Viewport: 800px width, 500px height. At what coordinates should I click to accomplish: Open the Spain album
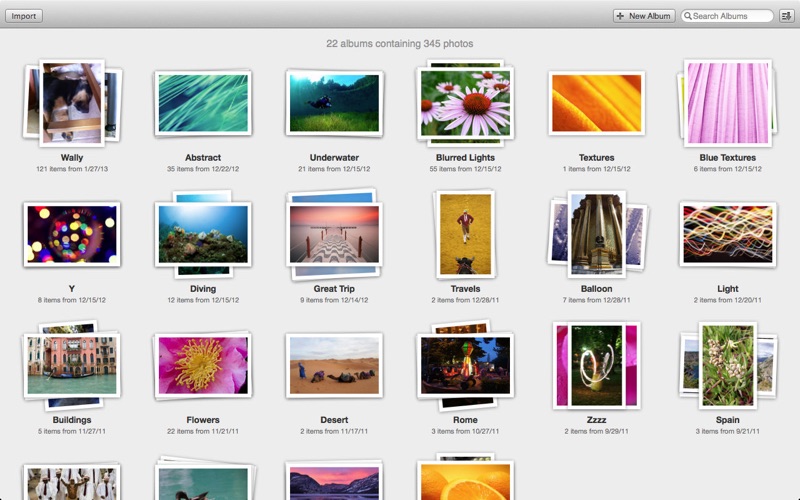pos(727,365)
